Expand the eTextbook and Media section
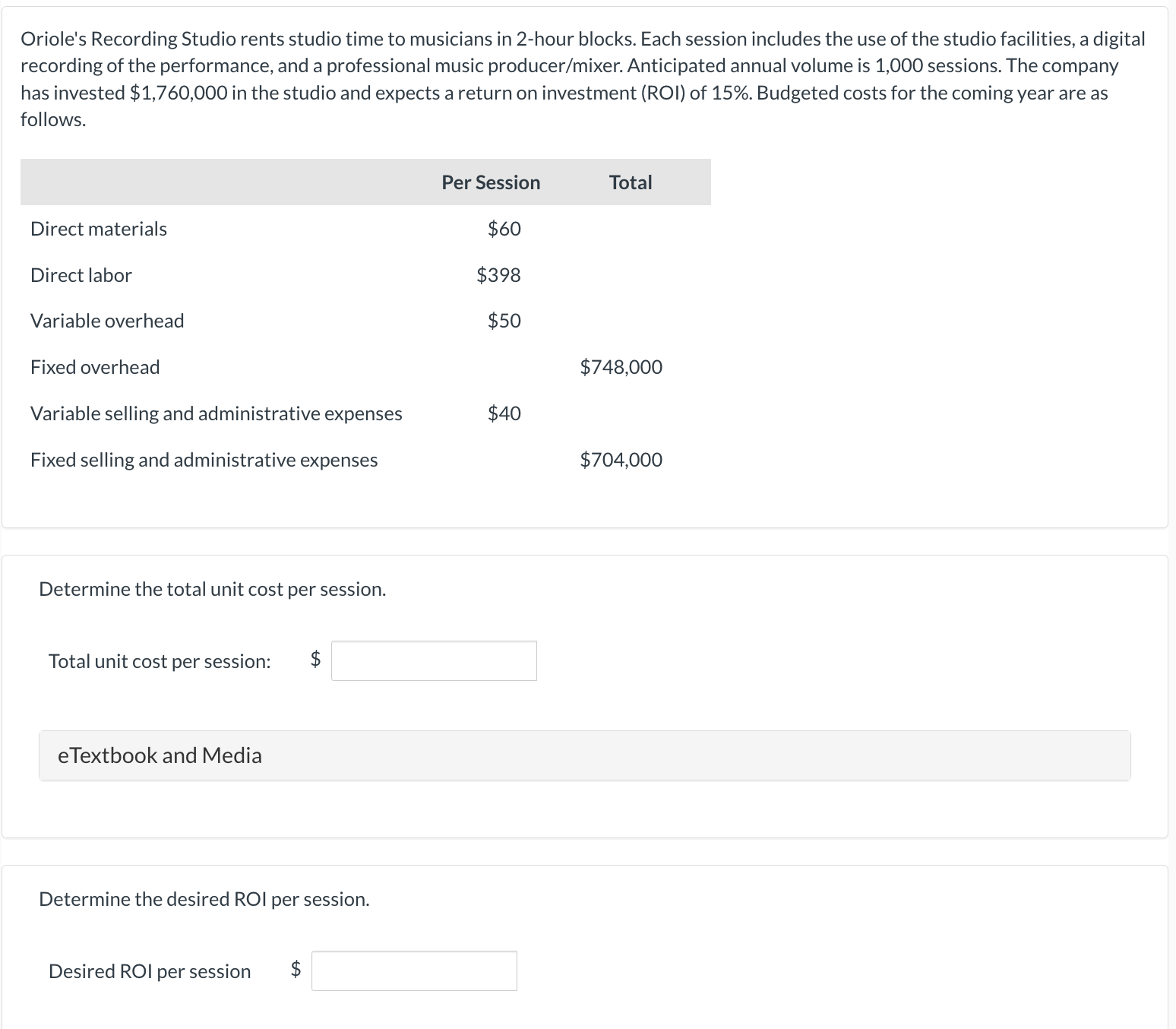The image size is (1176, 1029). click(x=160, y=755)
